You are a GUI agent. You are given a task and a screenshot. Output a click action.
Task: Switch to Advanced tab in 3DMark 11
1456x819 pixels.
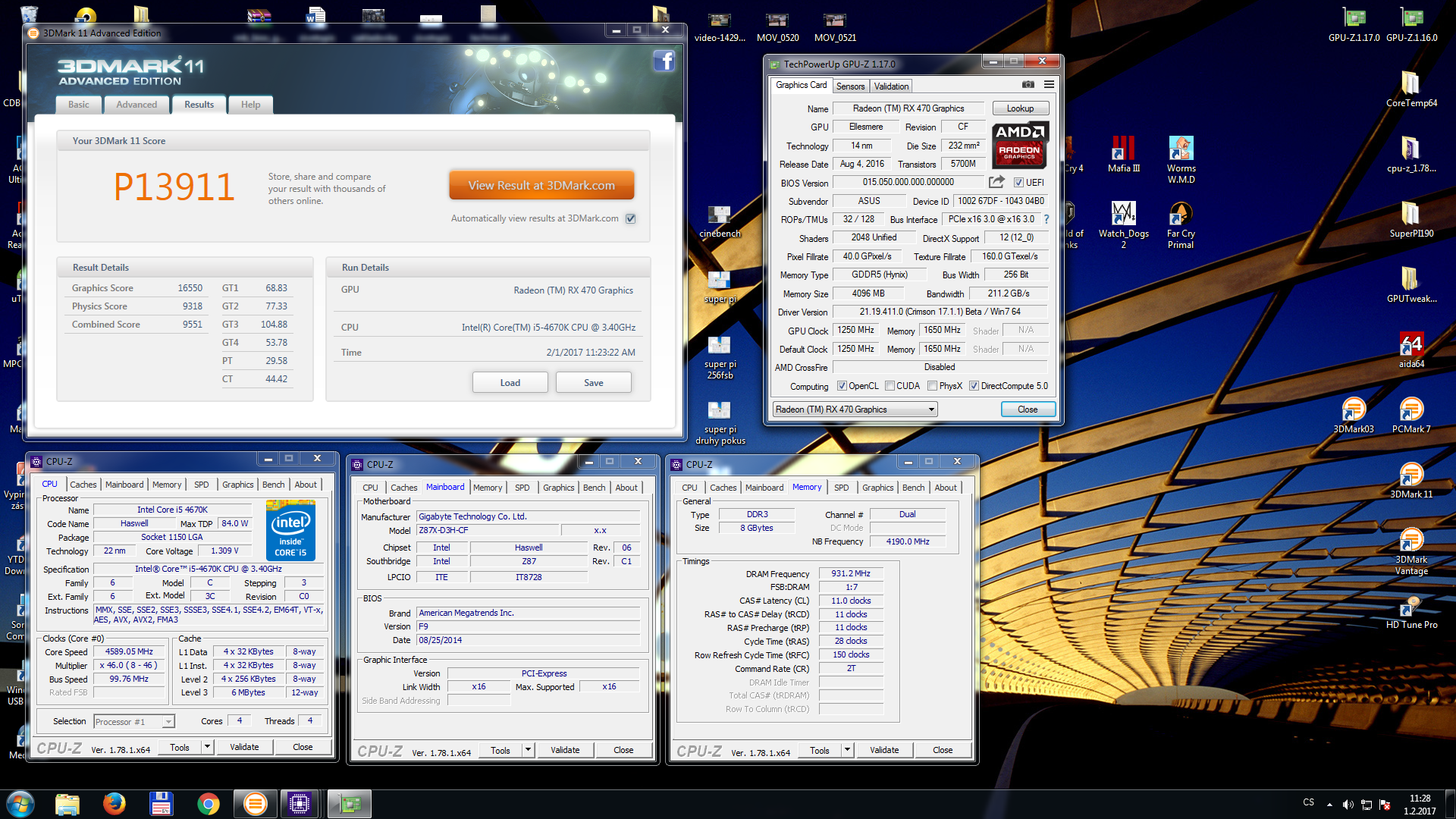coord(136,105)
